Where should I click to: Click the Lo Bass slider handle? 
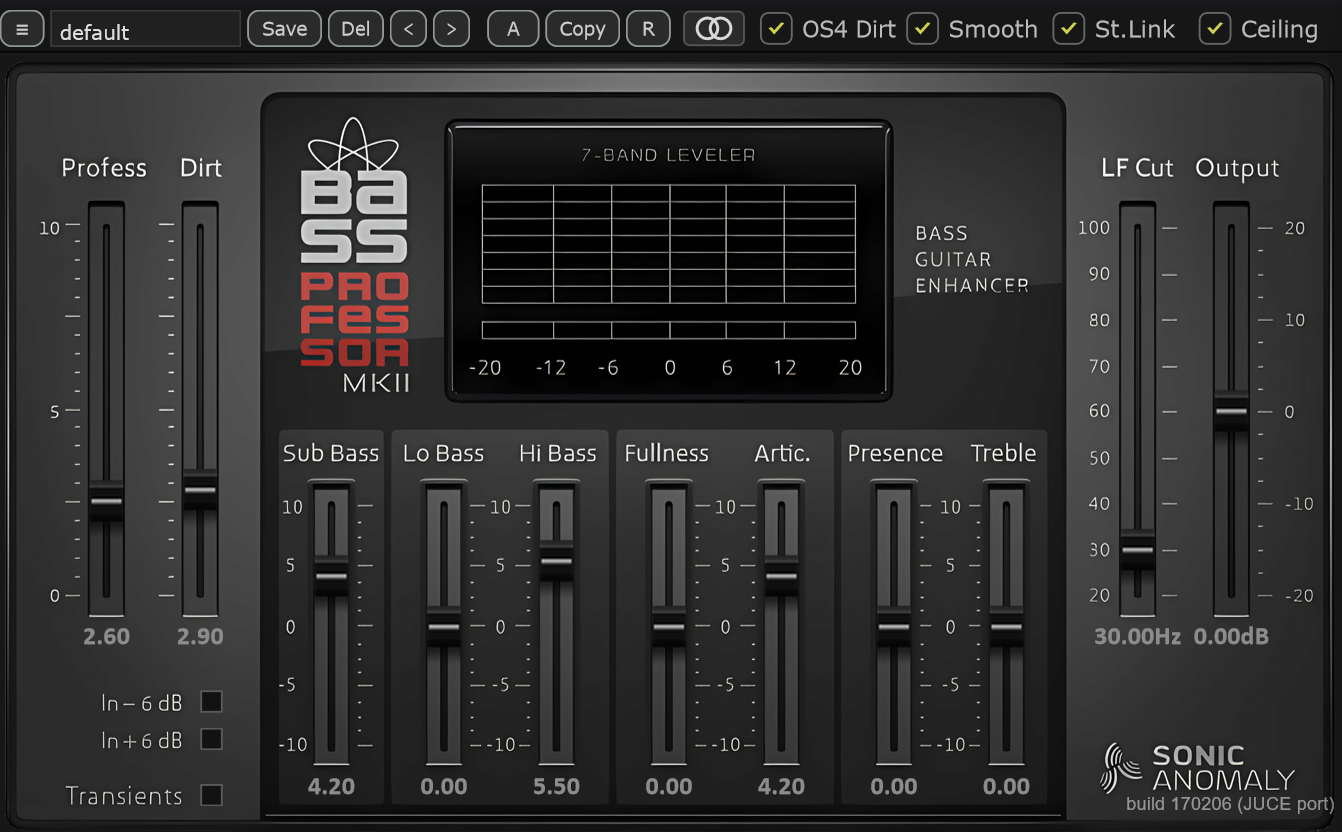444,627
